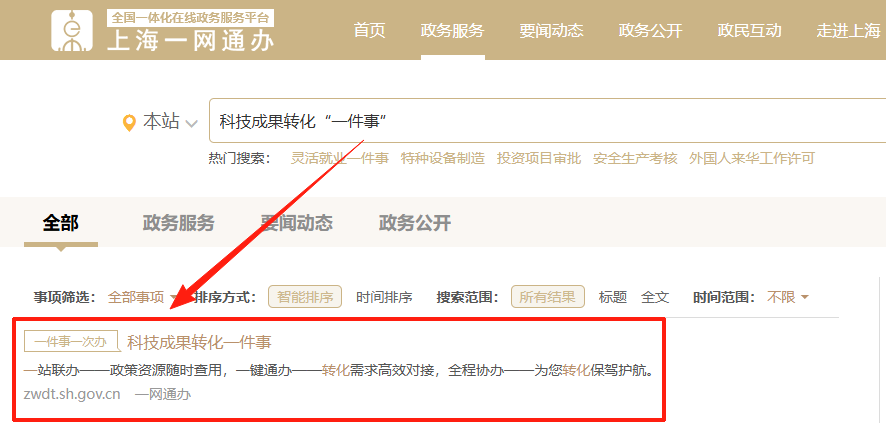The width and height of the screenshot is (886, 423).
Task: Click hot search term 灵活就业一件事
Action: tap(339, 158)
